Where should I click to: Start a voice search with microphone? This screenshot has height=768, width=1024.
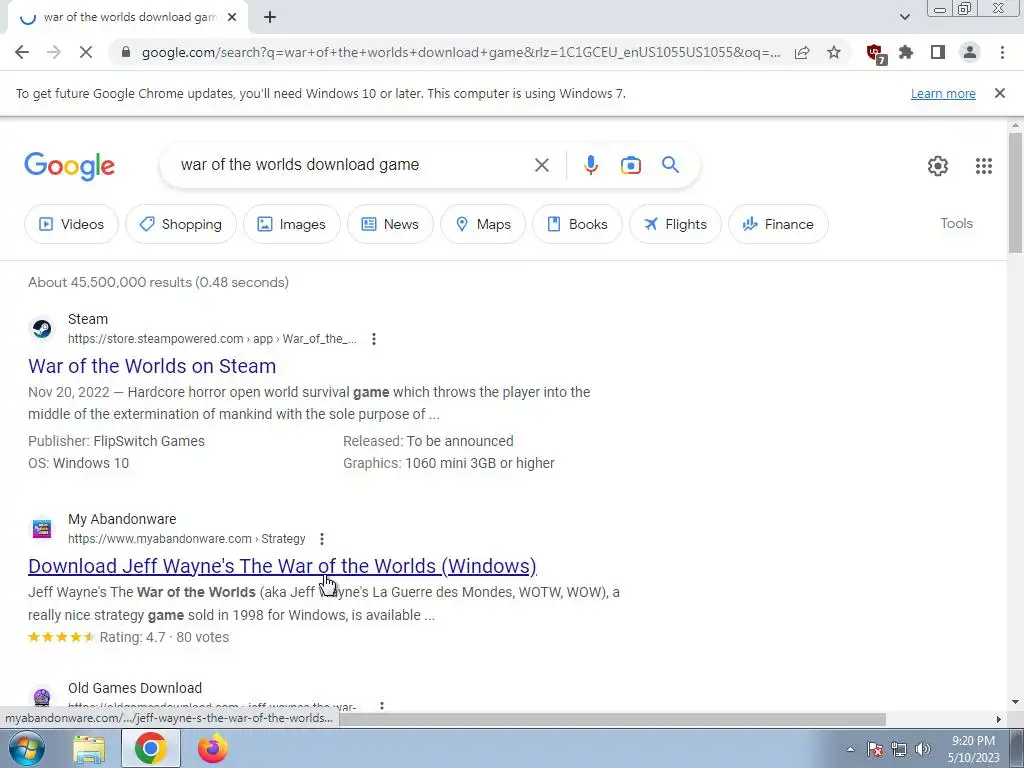click(x=590, y=165)
